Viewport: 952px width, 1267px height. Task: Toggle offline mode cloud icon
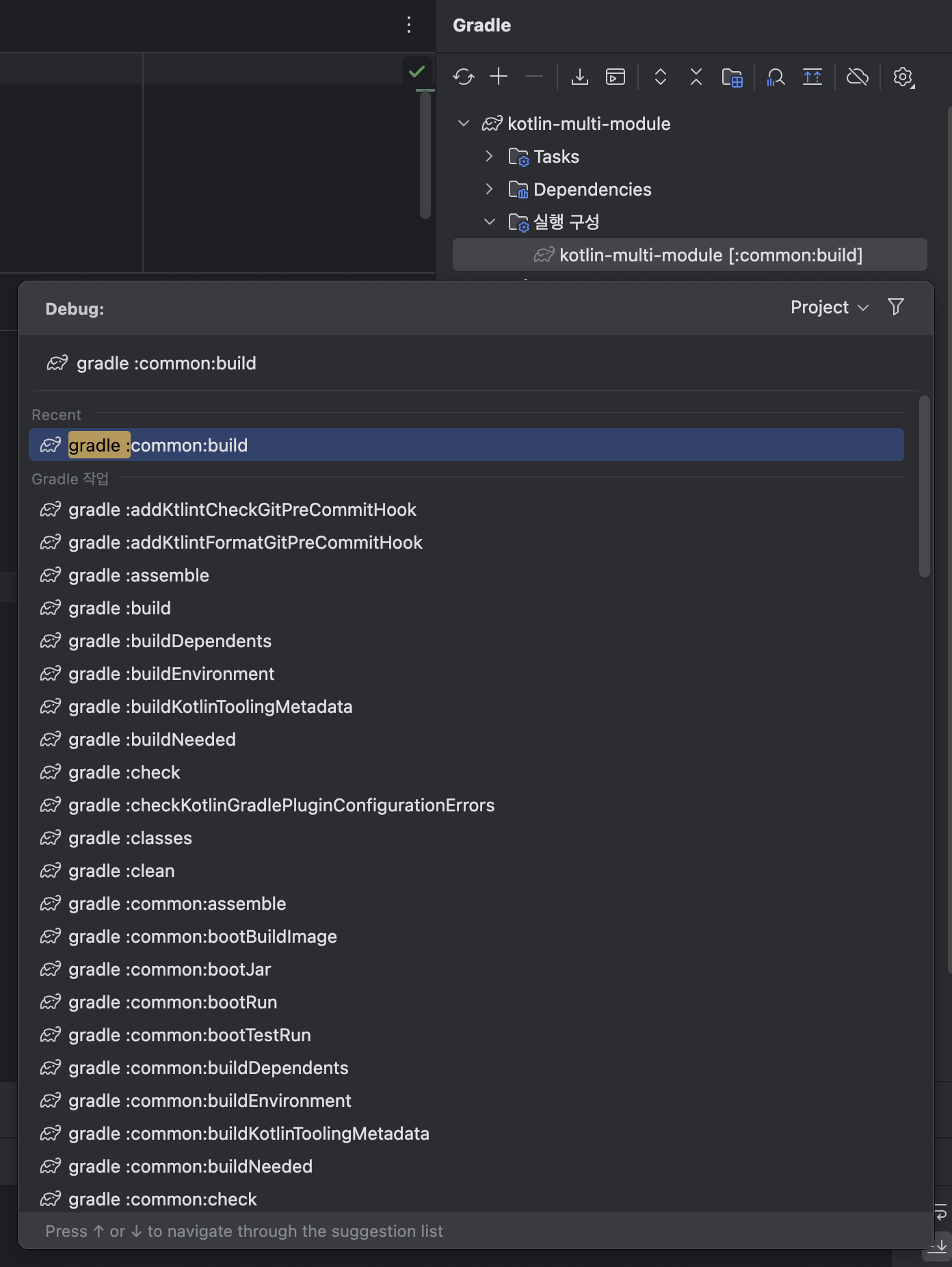coord(858,77)
